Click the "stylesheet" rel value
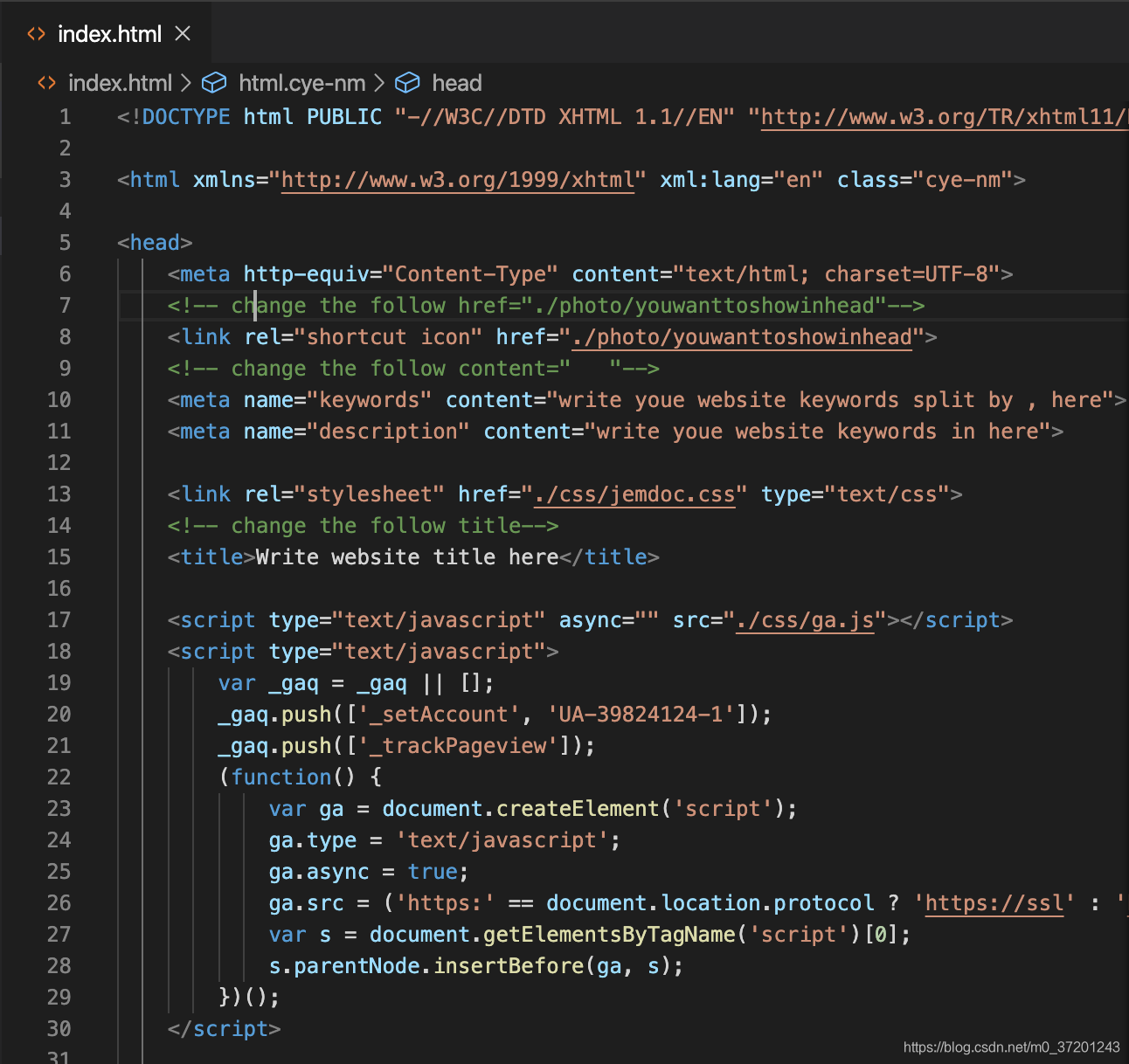Image resolution: width=1129 pixels, height=1064 pixels. (370, 494)
